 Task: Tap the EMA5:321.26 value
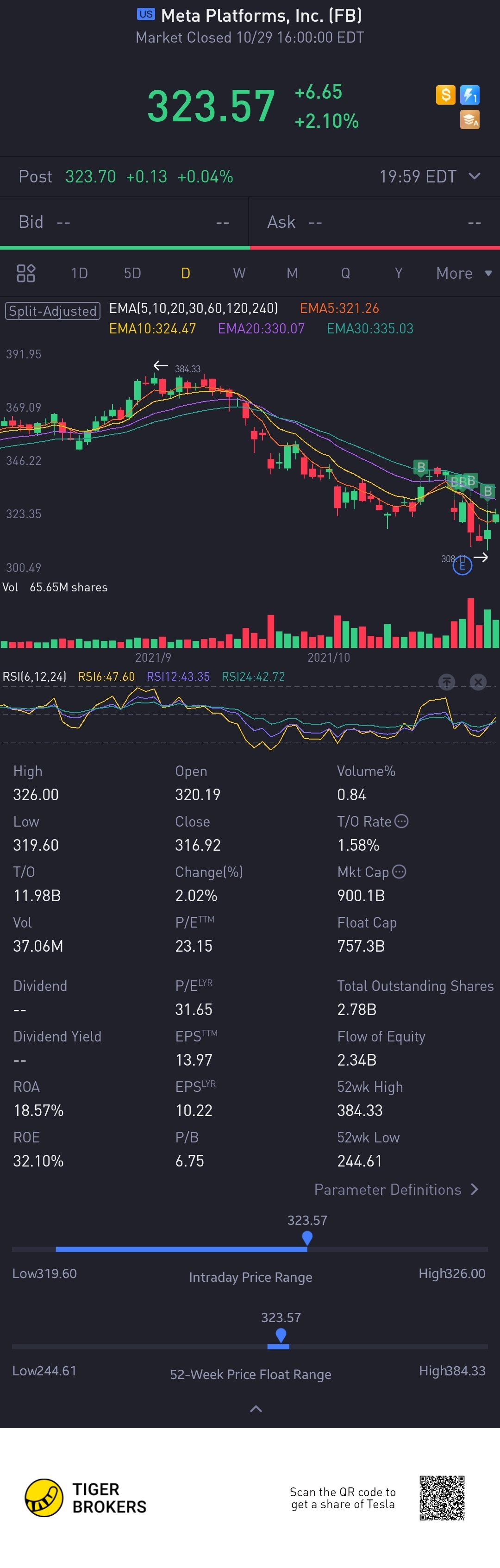tap(339, 308)
